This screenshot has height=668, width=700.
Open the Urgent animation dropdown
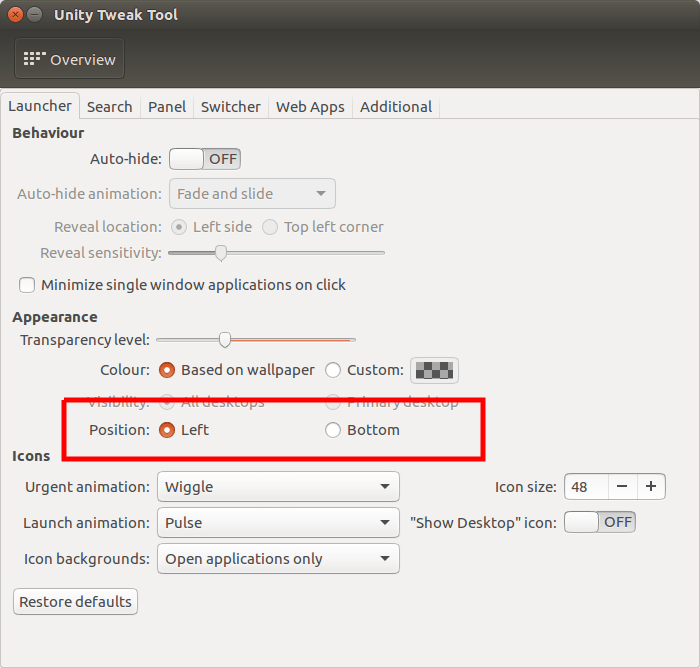click(x=279, y=487)
